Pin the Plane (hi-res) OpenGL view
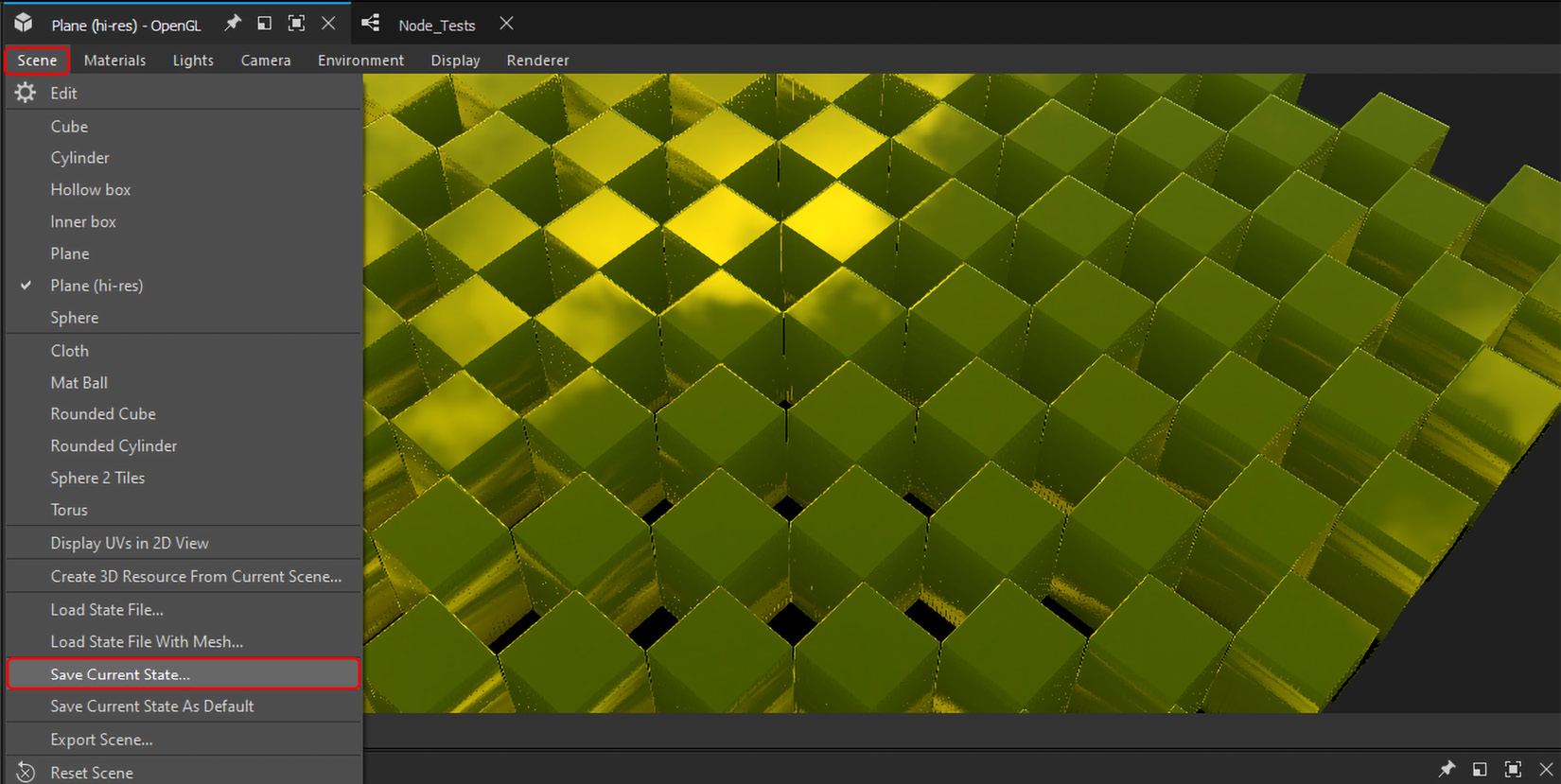Screen dimensions: 1561x784 [233, 23]
